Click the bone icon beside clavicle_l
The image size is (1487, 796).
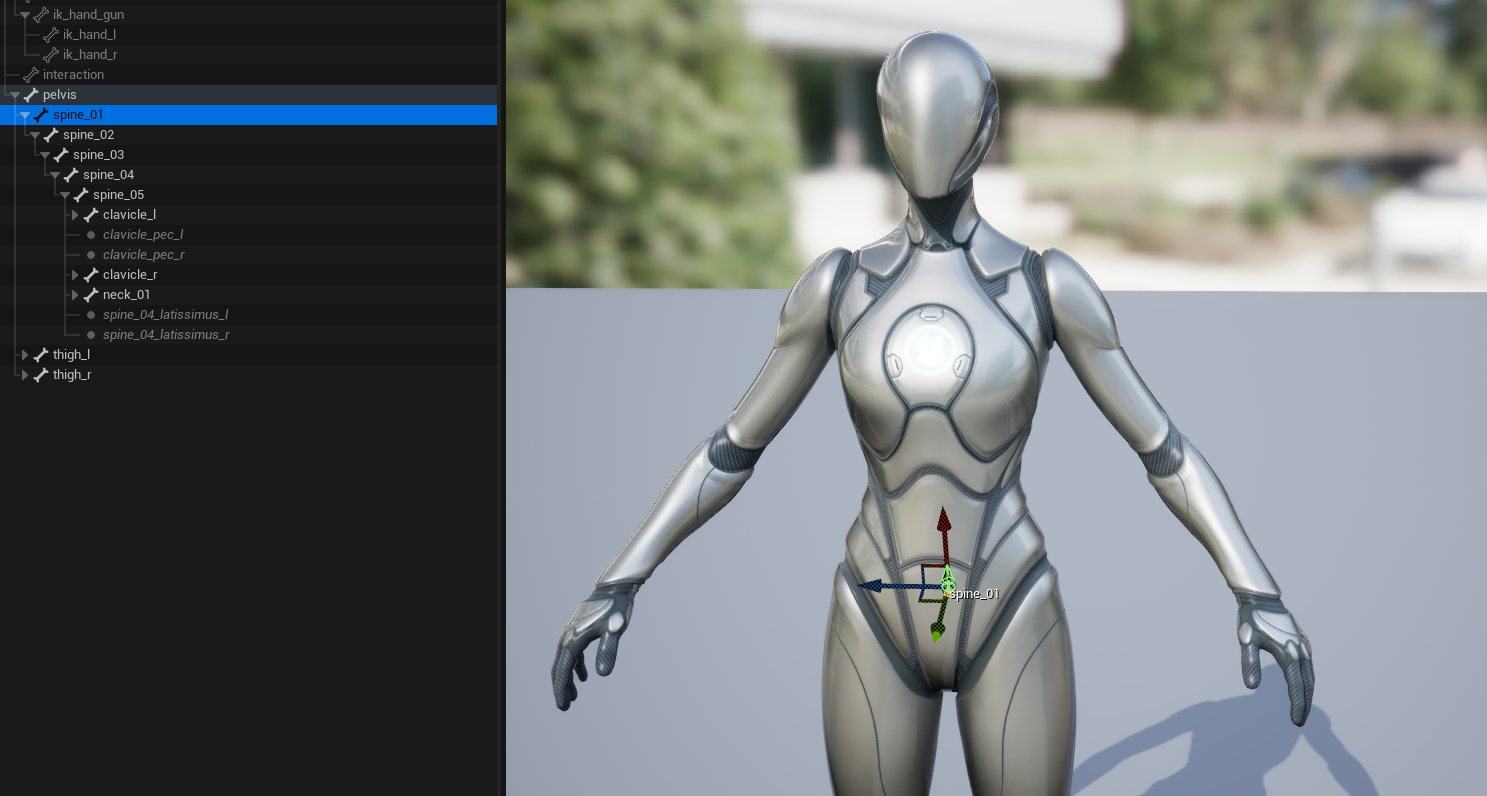[91, 215]
